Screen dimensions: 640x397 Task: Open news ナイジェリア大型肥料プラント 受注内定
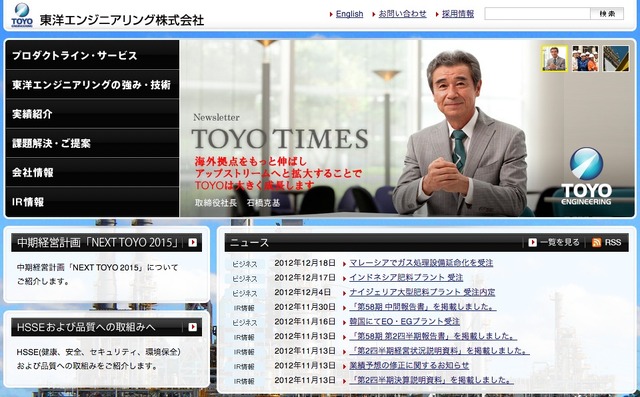click(422, 293)
